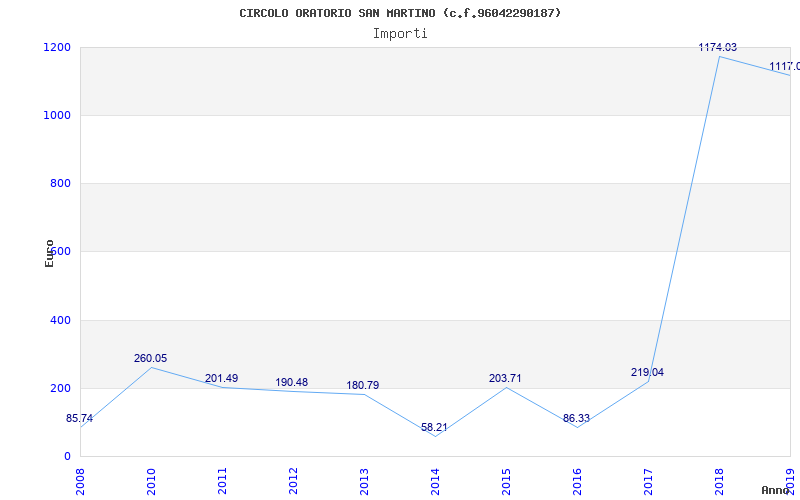800x500 pixels.
Task: Click the 400 y-axis label
Action: pos(60,320)
